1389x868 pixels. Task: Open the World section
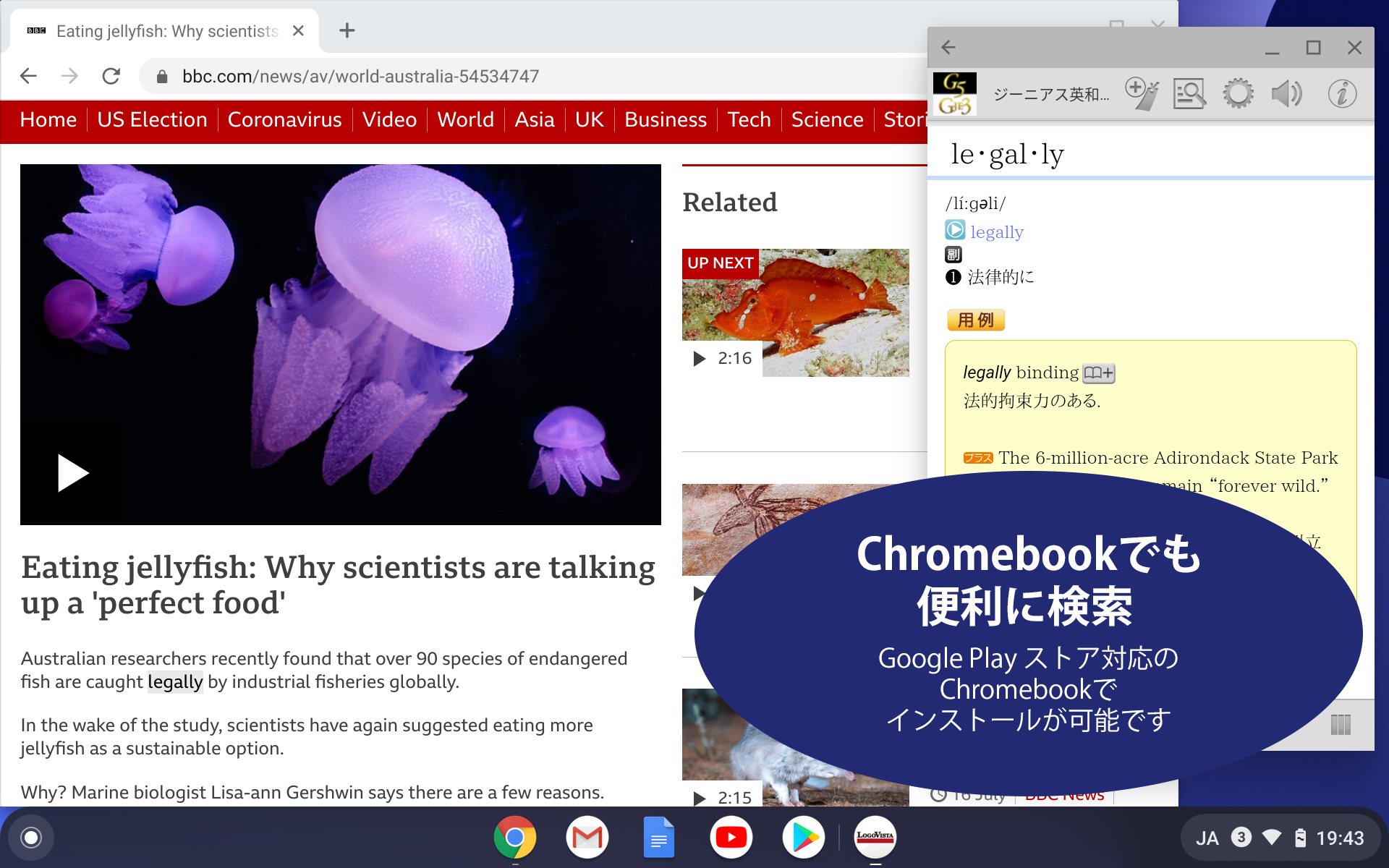466,120
